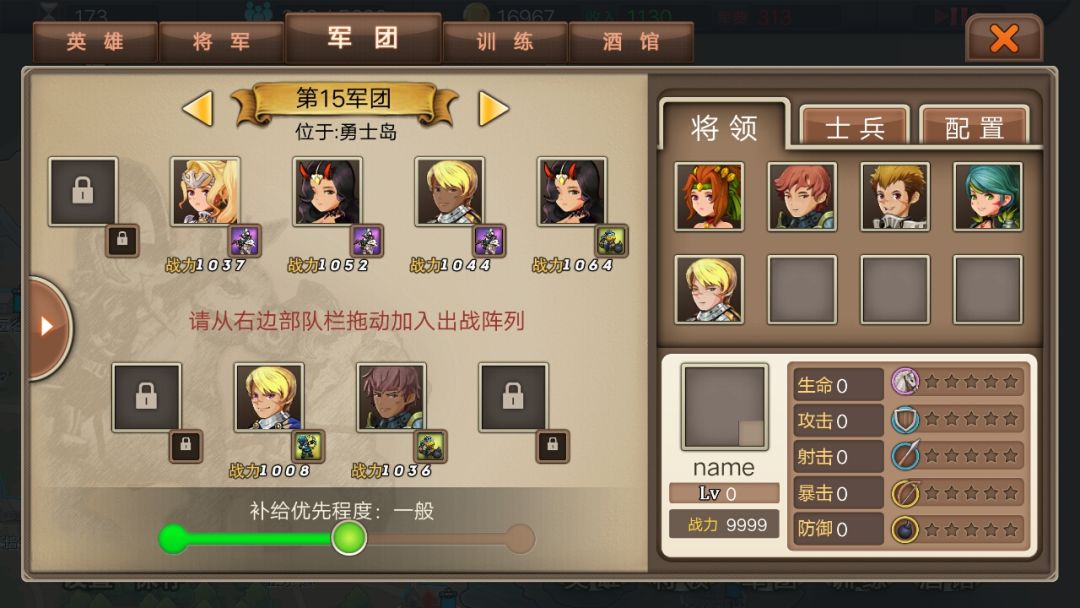This screenshot has width=1080, height=608.
Task: Click the supply priority slider green handle
Action: [x=349, y=538]
